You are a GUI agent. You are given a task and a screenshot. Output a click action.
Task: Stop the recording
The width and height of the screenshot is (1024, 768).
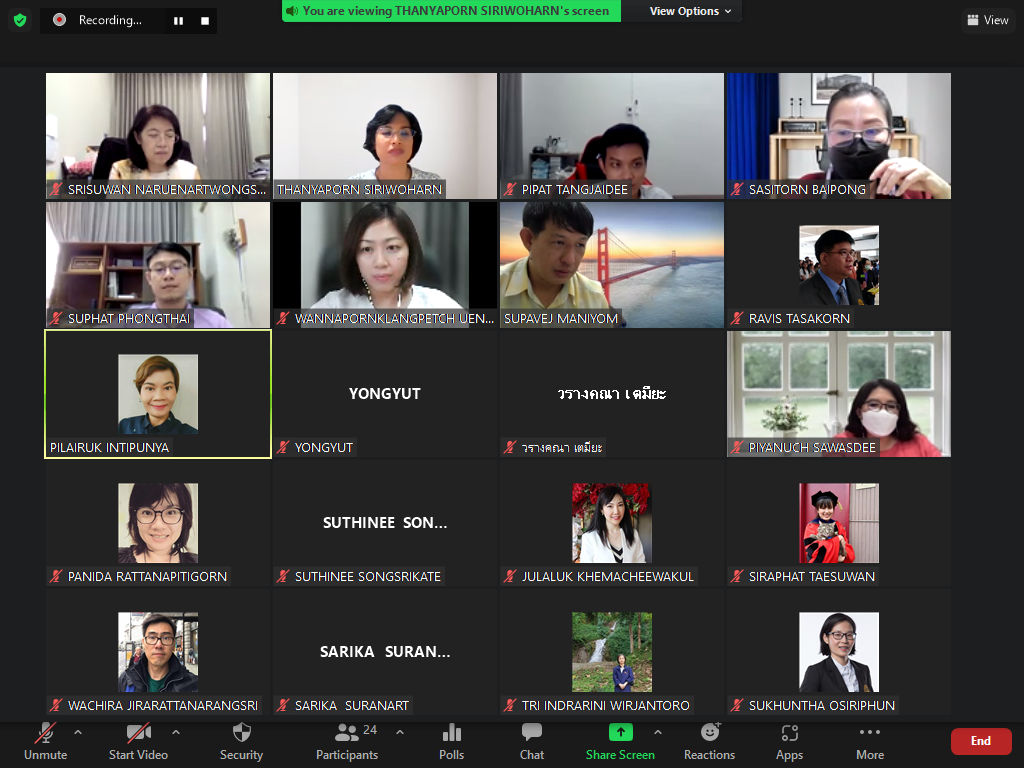click(x=205, y=21)
